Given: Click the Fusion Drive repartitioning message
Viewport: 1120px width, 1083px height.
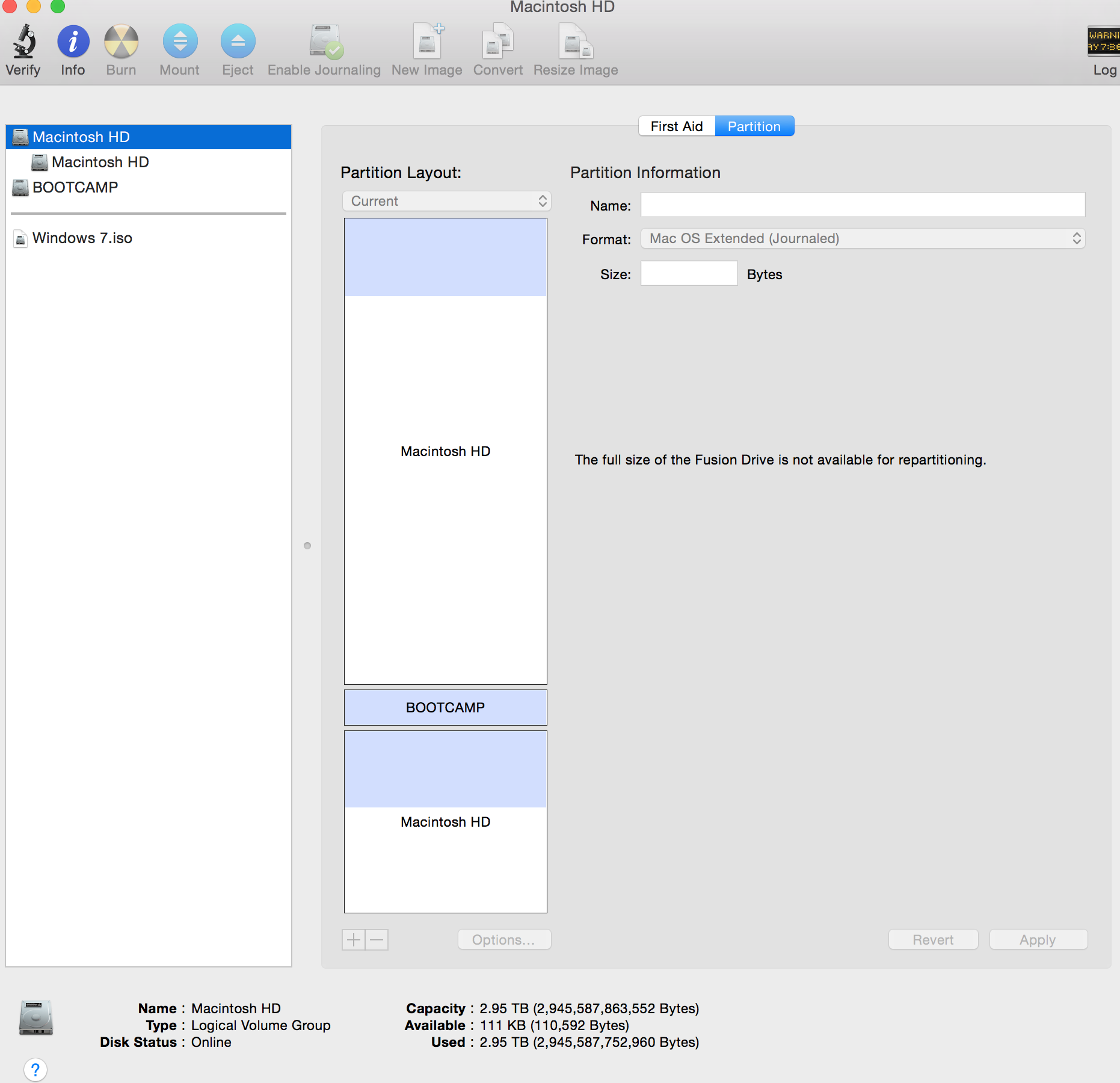Looking at the screenshot, I should (780, 460).
